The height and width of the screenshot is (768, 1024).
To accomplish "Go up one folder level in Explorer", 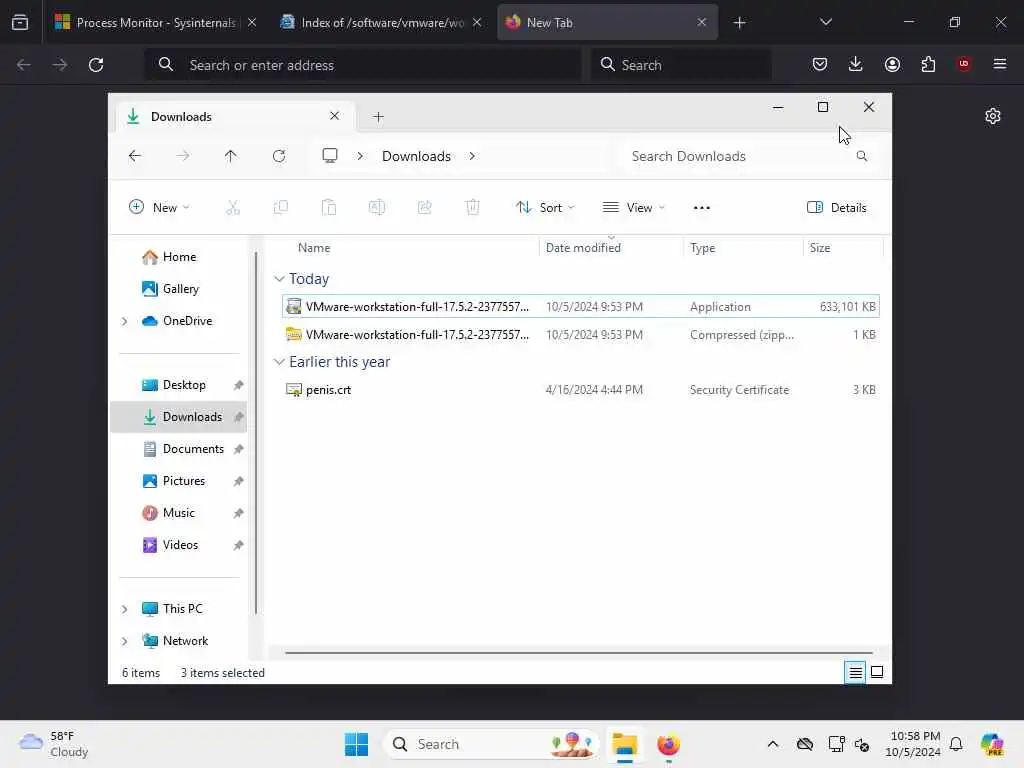I will (231, 156).
